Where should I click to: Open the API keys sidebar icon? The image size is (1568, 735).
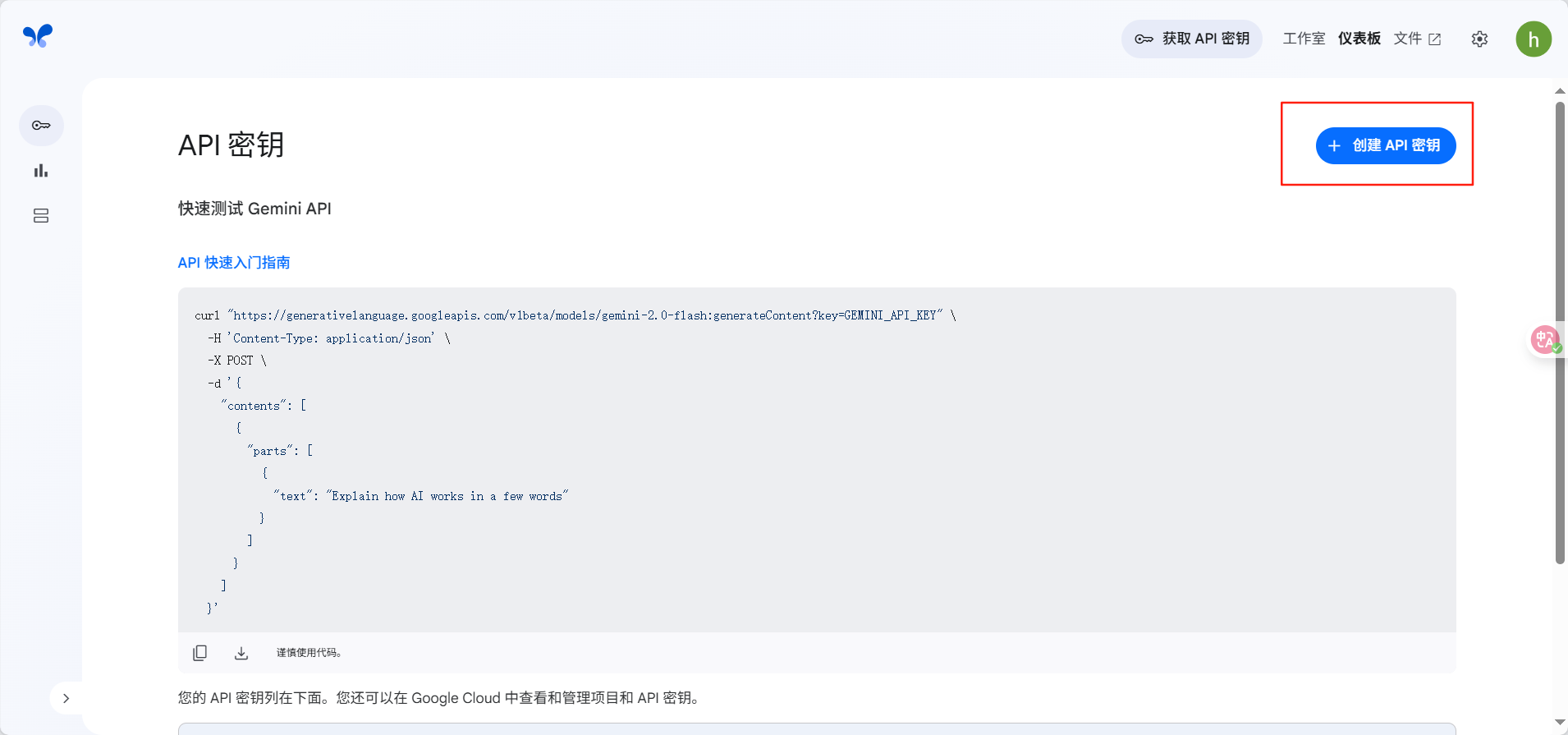(41, 126)
